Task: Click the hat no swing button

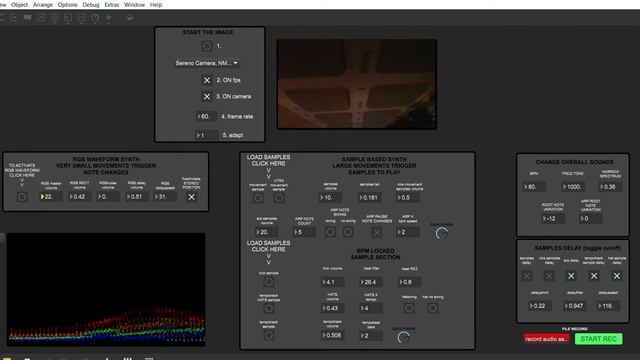Action: (x=433, y=308)
